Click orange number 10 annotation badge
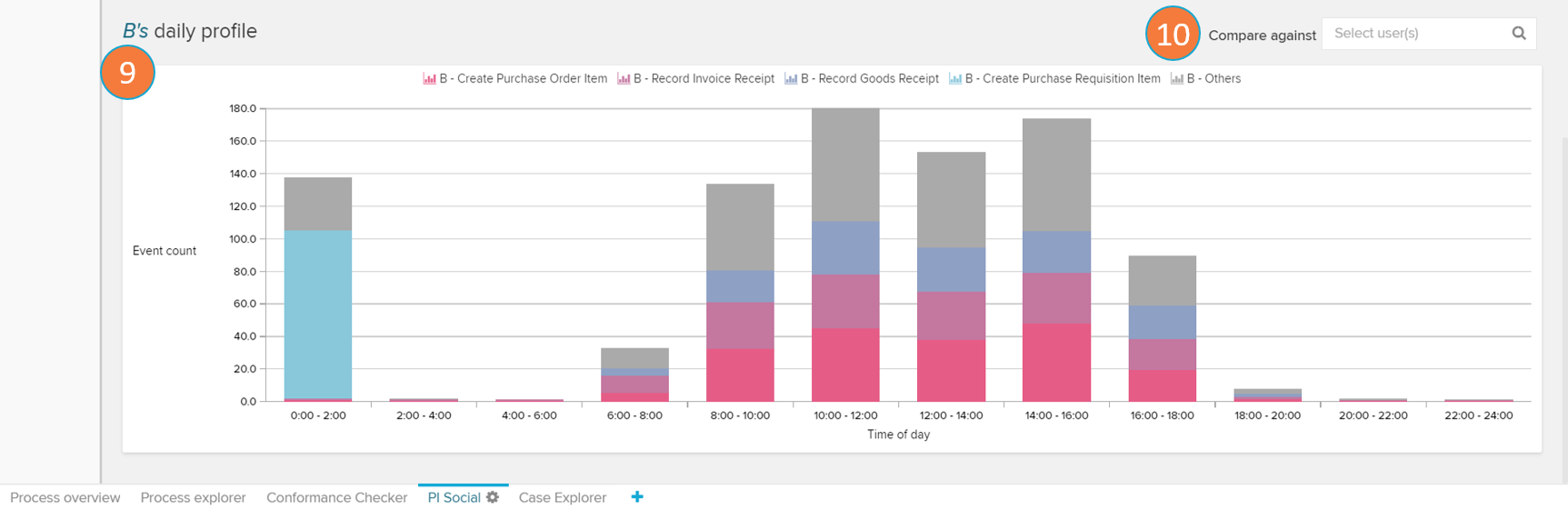Viewport: 1568px width, 510px height. [1173, 35]
